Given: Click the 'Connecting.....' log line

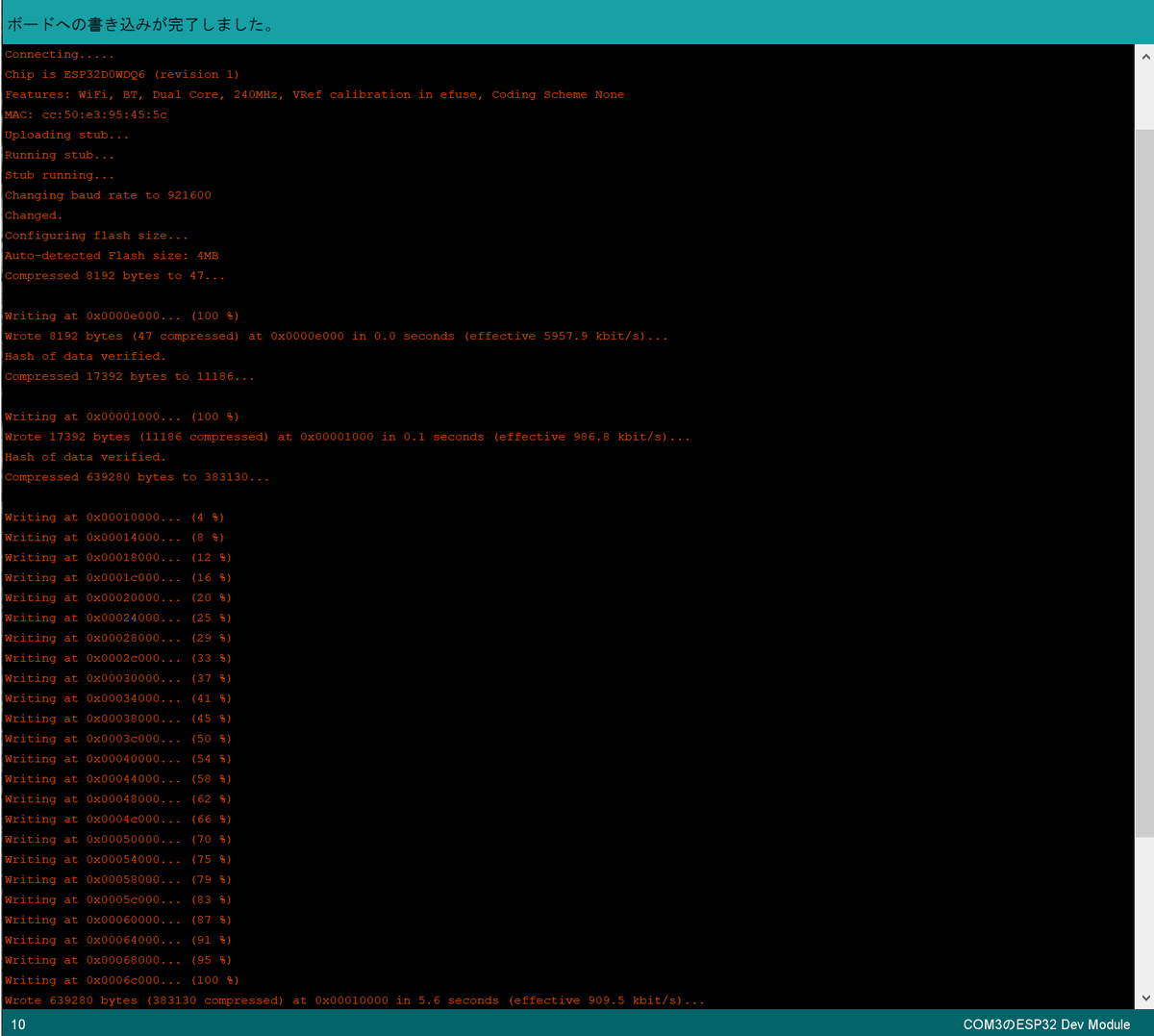Looking at the screenshot, I should click(58, 54).
